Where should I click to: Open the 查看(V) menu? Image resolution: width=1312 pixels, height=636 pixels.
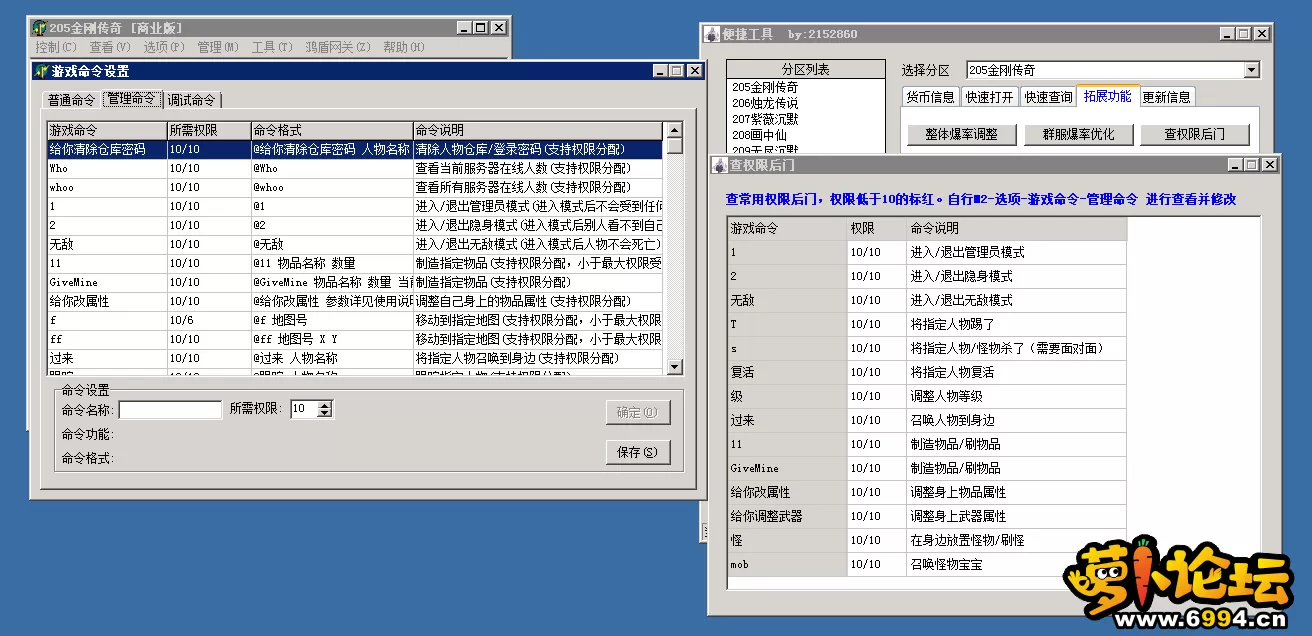(110, 47)
